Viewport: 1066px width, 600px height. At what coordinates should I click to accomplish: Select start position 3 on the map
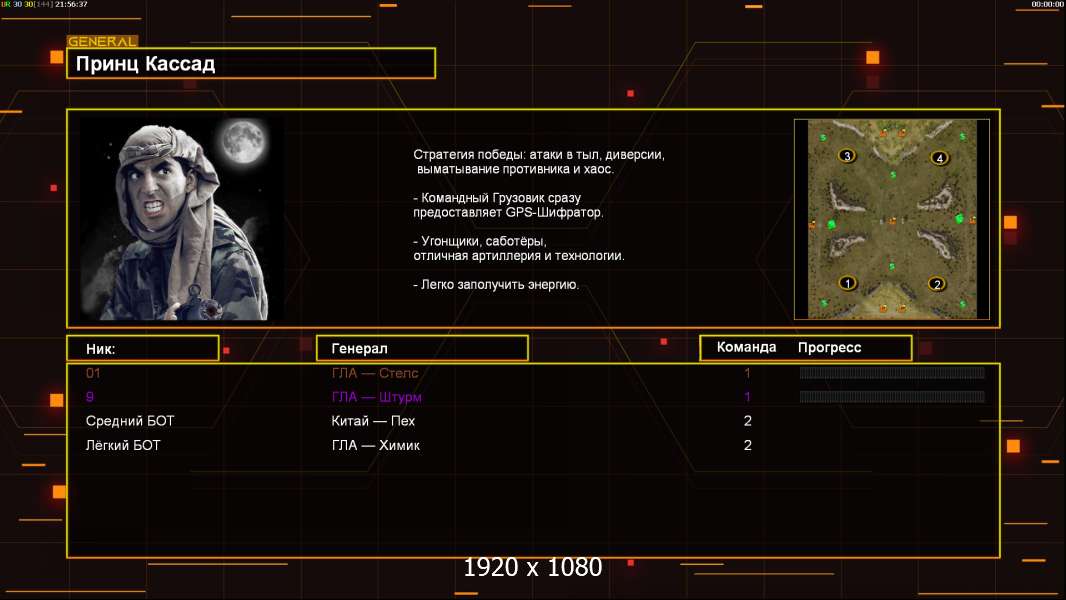[x=847, y=156]
